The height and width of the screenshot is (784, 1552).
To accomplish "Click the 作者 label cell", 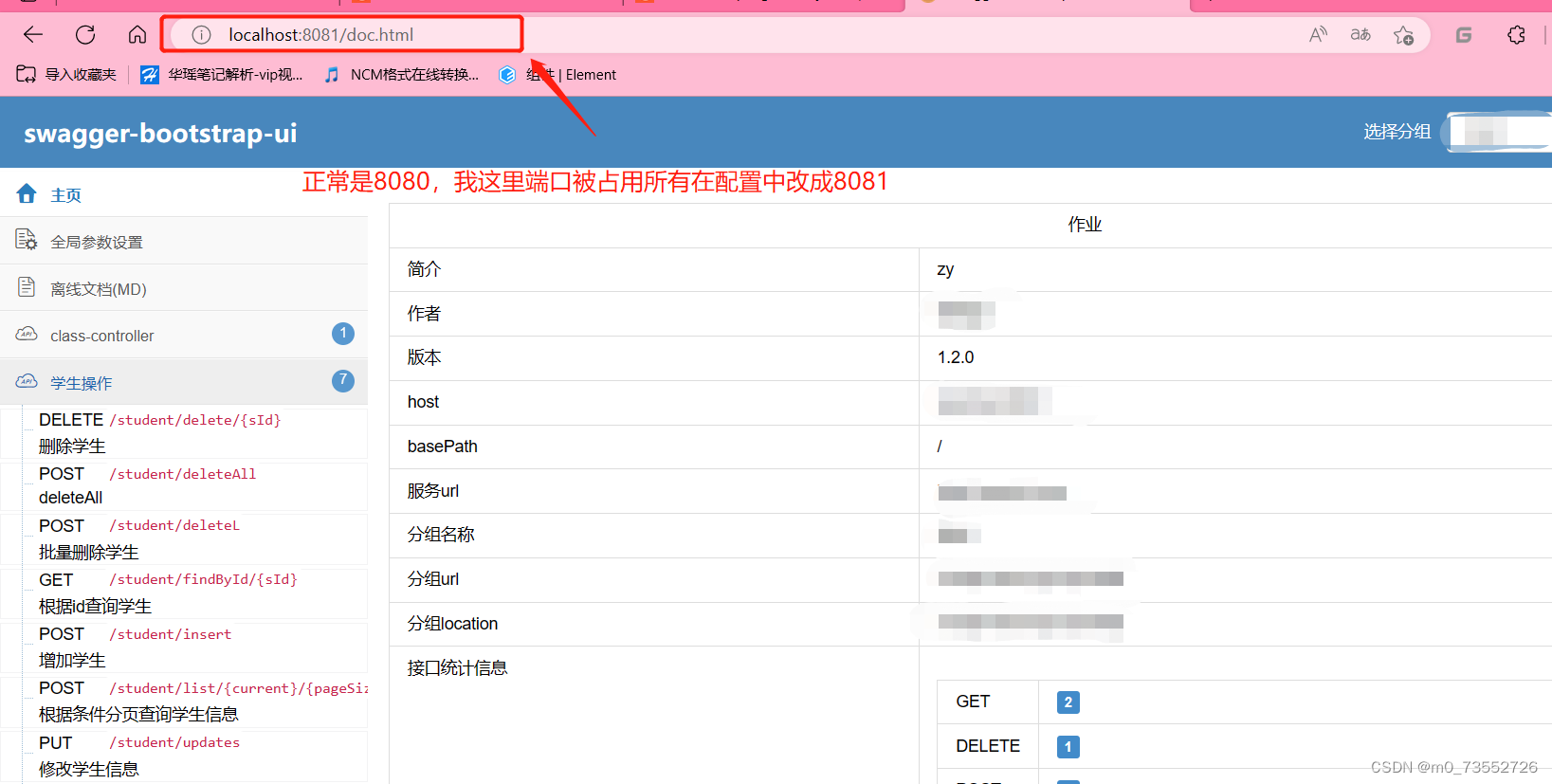I will coord(654,314).
